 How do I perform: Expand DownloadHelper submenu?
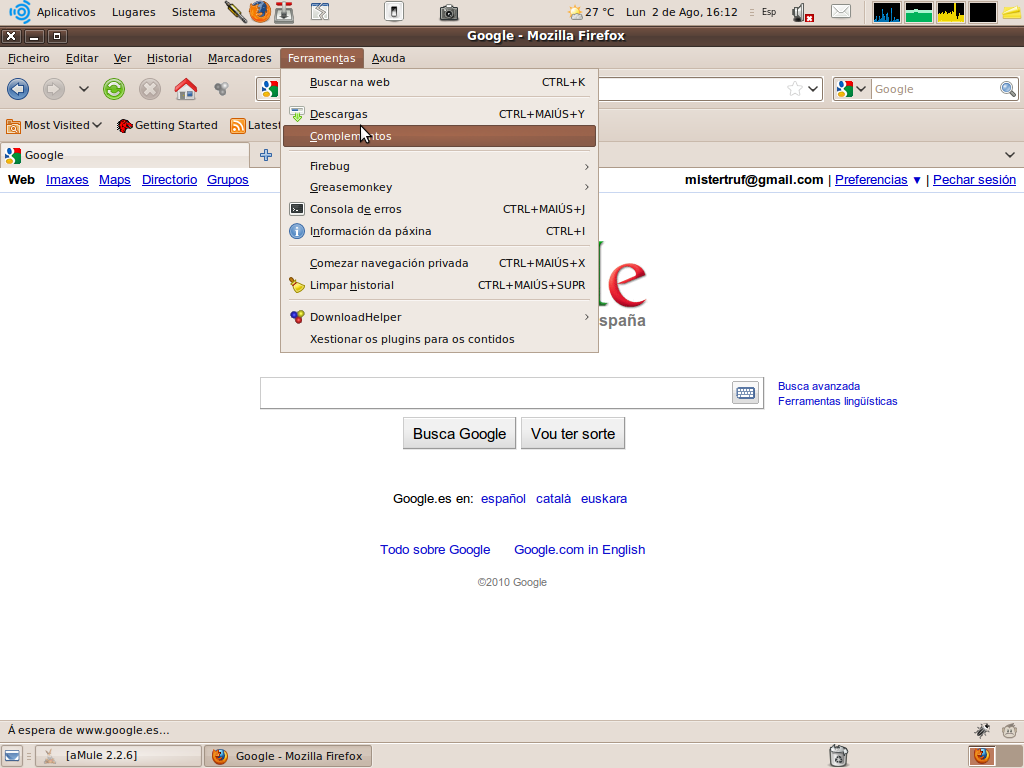[440, 317]
